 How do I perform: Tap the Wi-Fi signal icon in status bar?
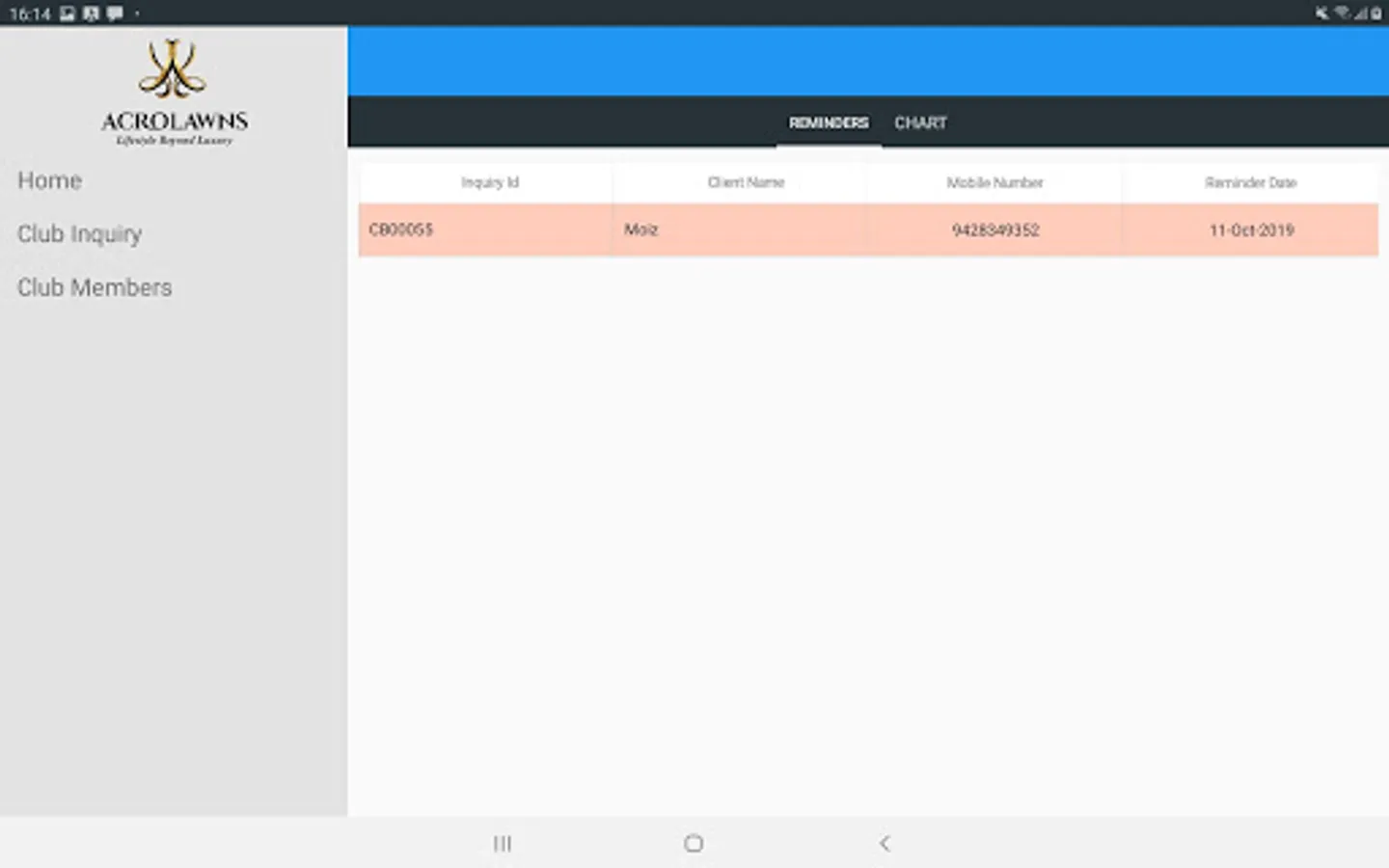click(1342, 14)
